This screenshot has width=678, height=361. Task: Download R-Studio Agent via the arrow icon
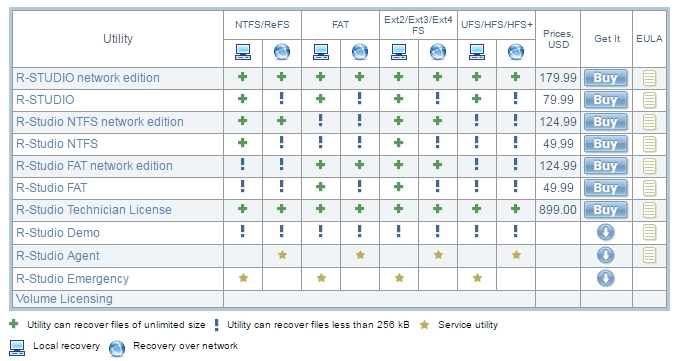point(605,255)
